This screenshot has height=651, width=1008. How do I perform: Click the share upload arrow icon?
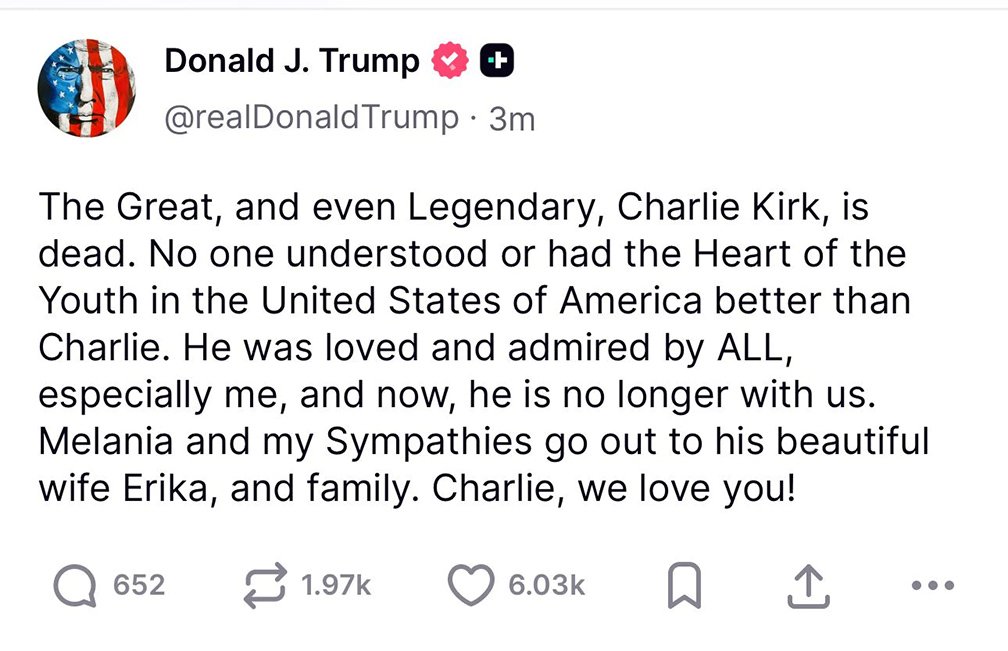808,587
